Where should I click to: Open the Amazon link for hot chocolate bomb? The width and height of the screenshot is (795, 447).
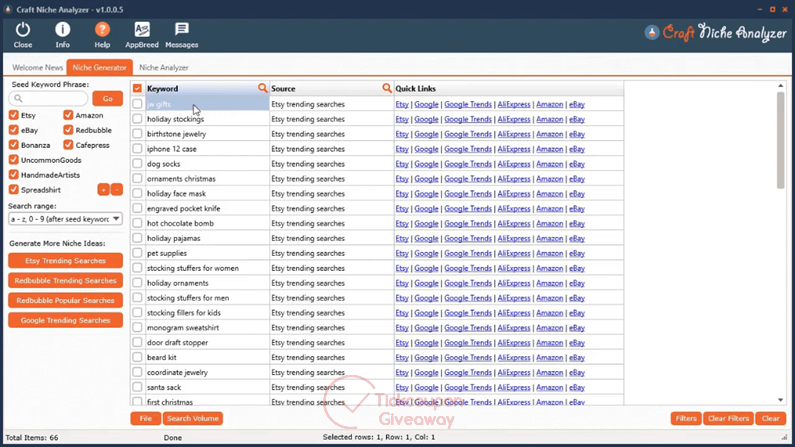(550, 224)
